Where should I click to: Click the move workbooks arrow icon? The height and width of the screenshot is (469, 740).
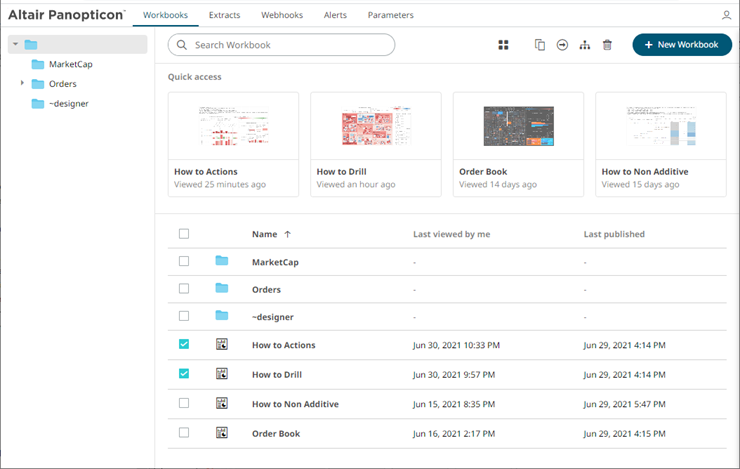point(562,45)
